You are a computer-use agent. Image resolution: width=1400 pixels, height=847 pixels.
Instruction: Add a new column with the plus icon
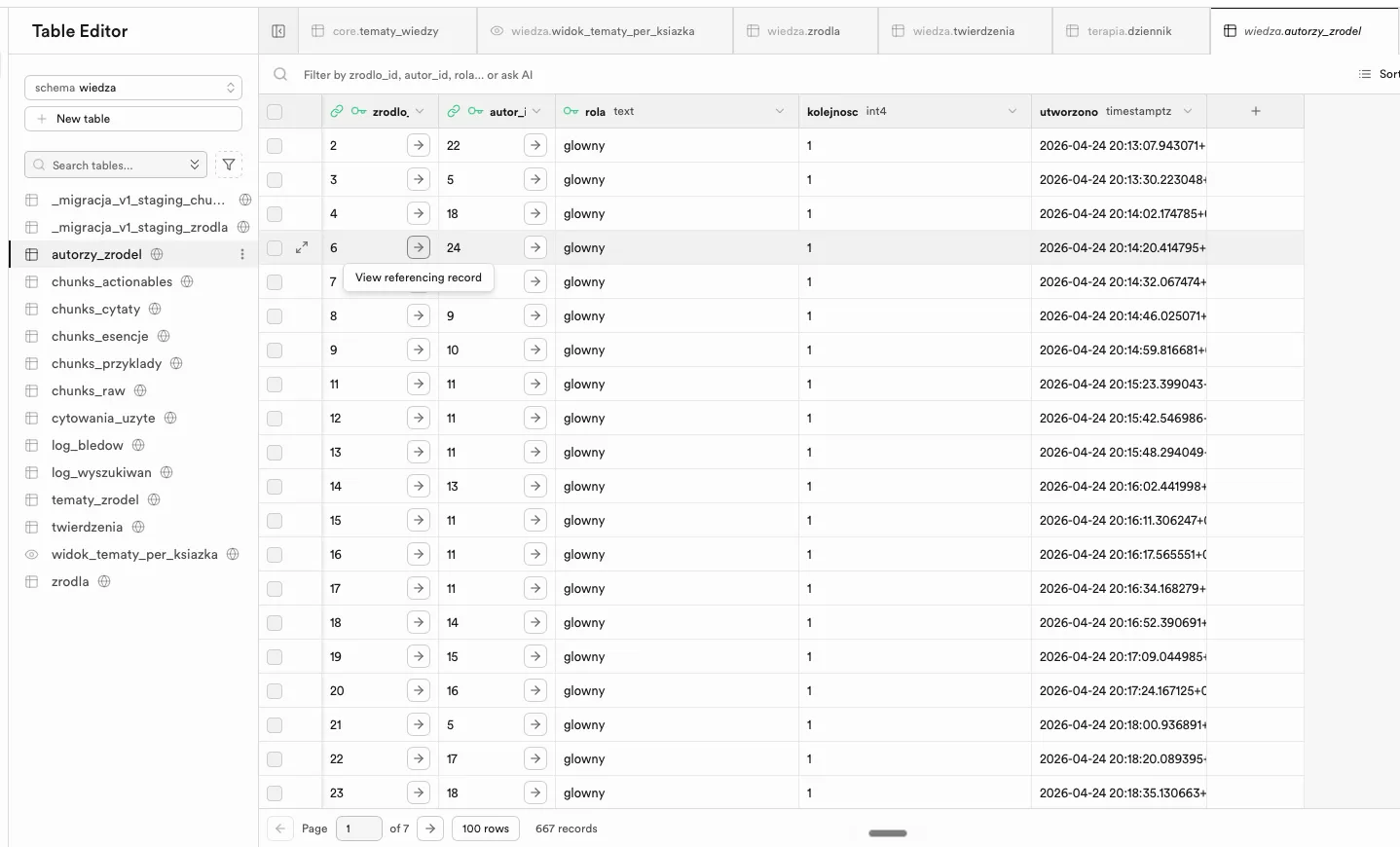tap(1256, 111)
